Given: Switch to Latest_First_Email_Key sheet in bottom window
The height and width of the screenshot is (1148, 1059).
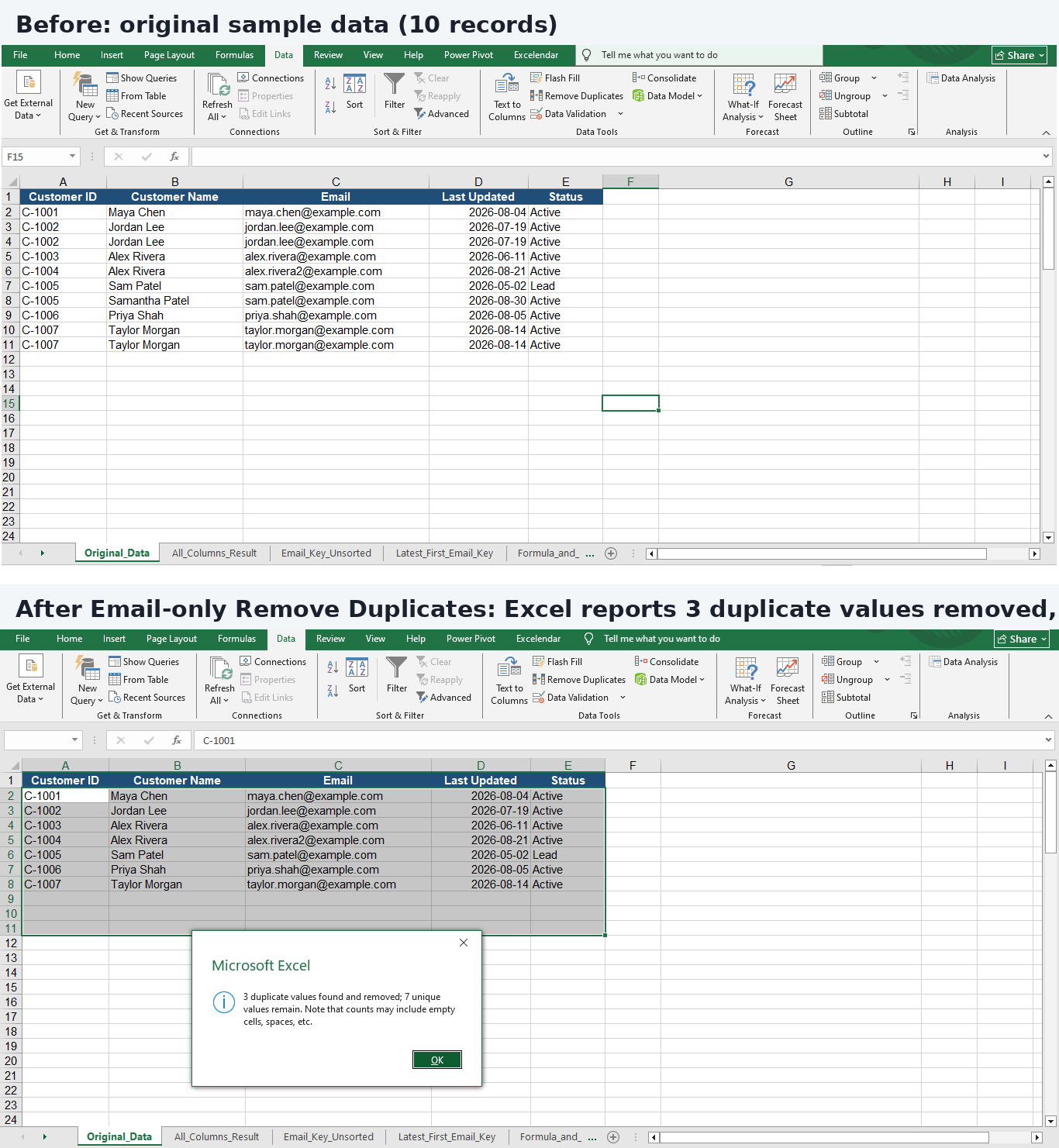Looking at the screenshot, I should [x=447, y=1137].
